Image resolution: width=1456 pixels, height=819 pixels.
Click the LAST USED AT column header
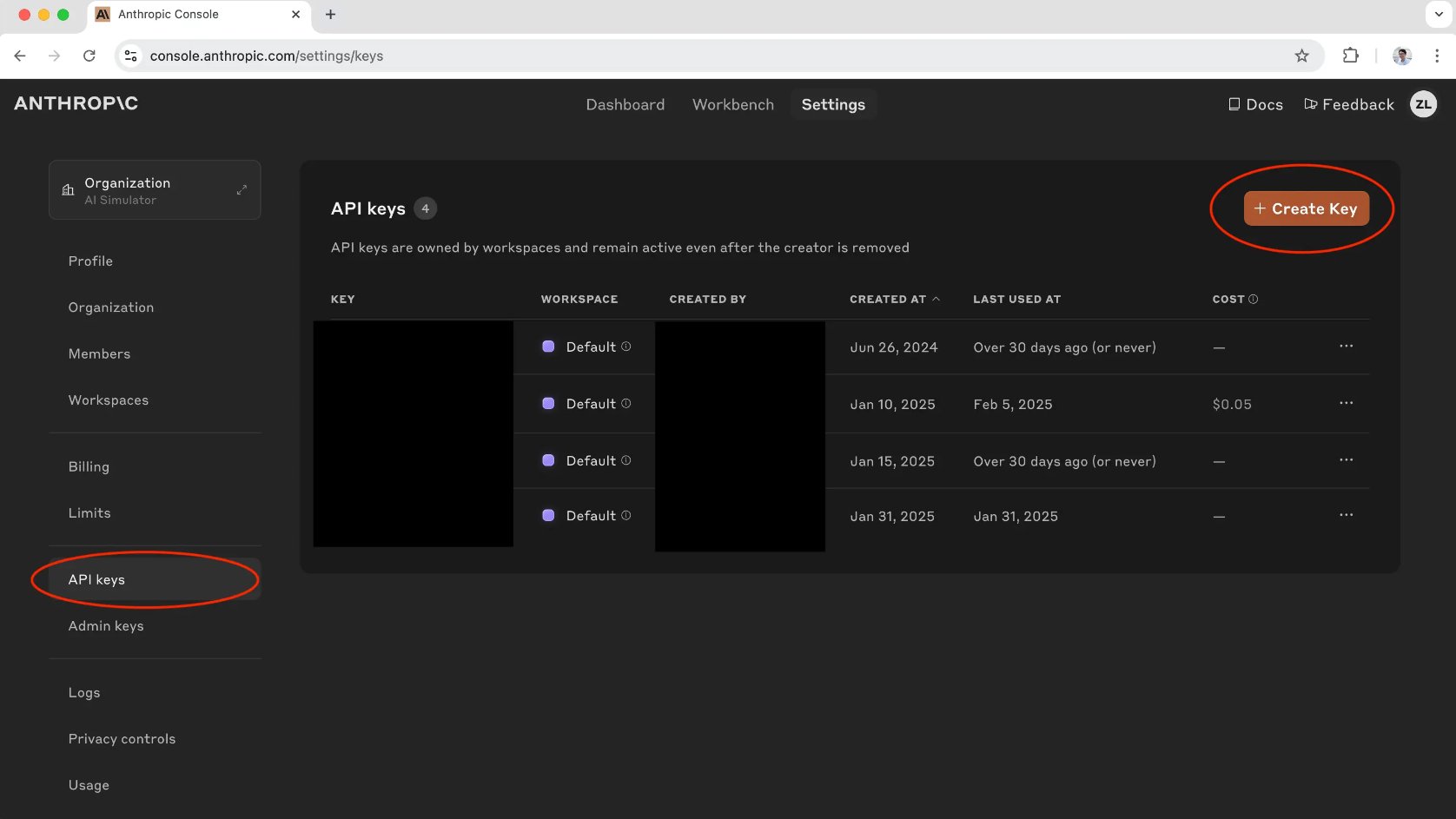pos(1016,299)
